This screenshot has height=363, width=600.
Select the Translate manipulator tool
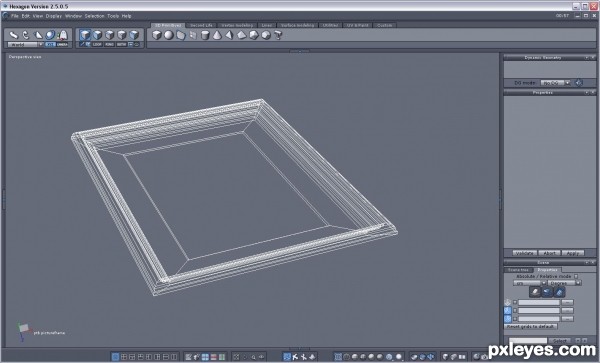(13, 35)
